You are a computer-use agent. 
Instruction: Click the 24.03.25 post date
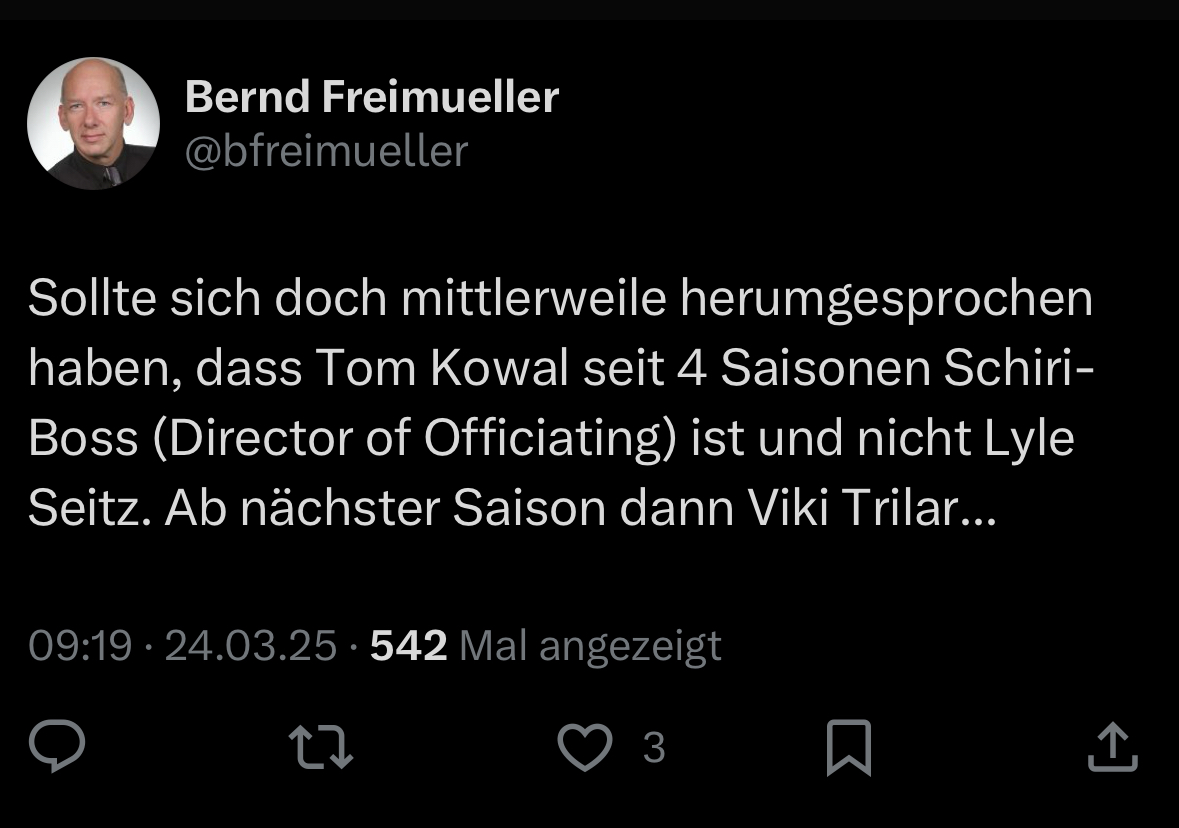[250, 646]
